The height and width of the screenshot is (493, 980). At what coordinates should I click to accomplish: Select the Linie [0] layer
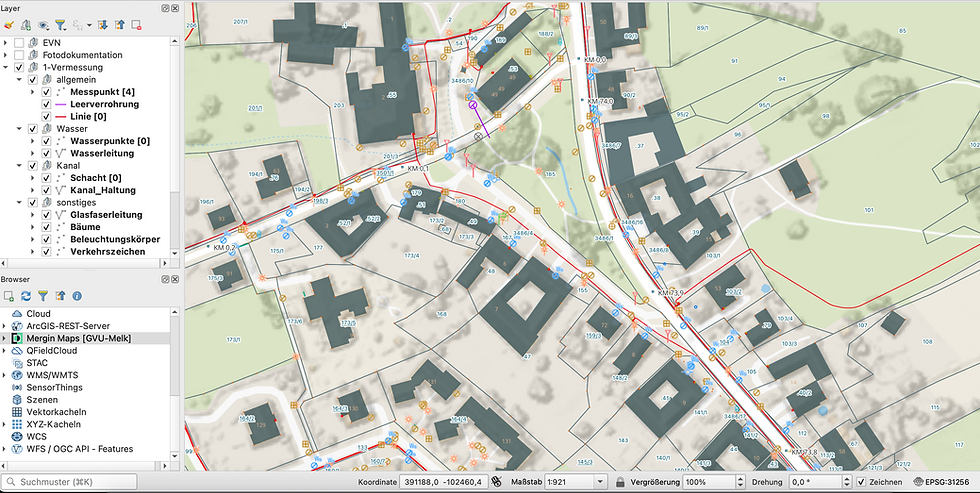88,116
